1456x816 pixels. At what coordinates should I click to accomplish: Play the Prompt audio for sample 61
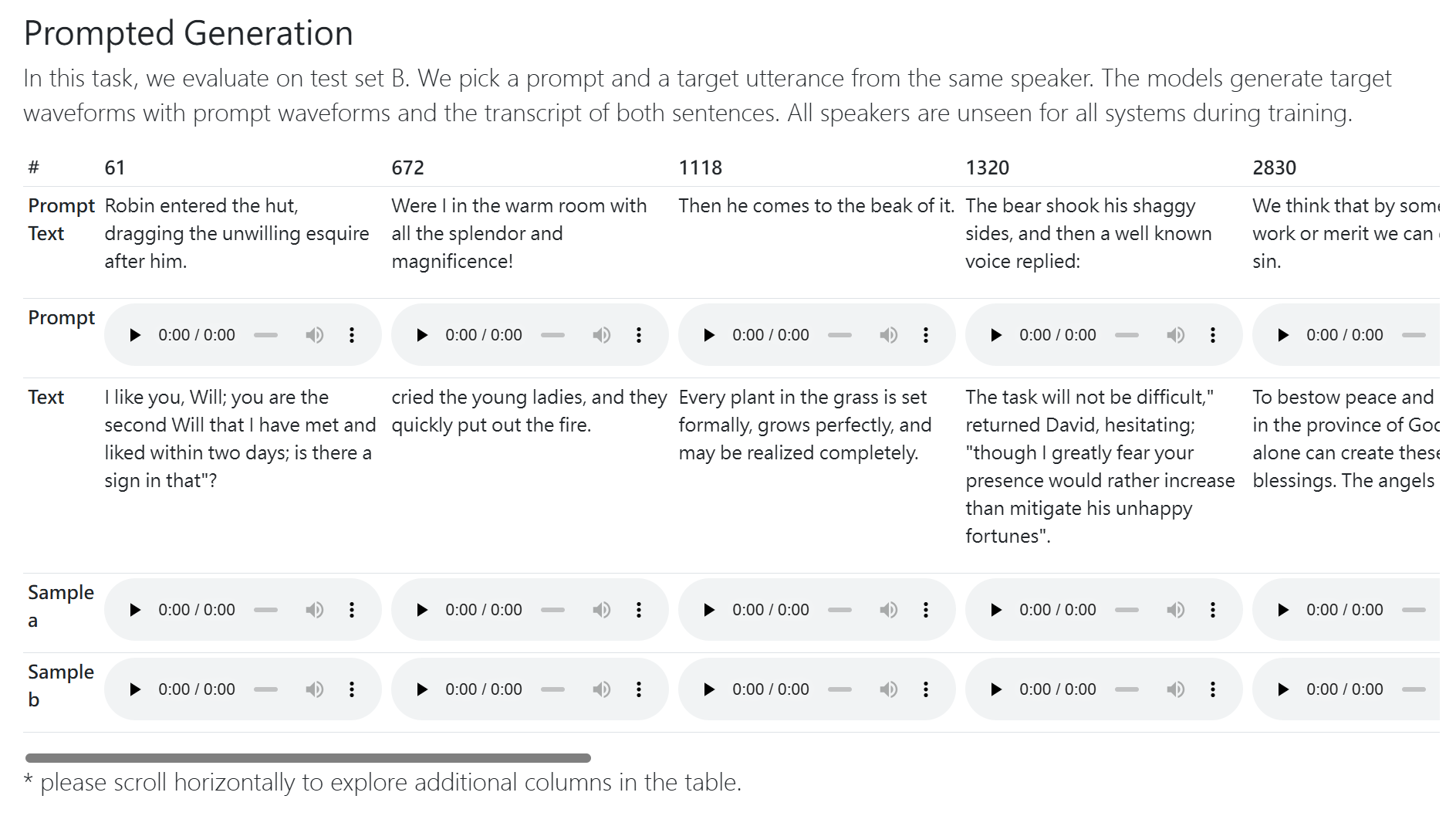[x=135, y=335]
